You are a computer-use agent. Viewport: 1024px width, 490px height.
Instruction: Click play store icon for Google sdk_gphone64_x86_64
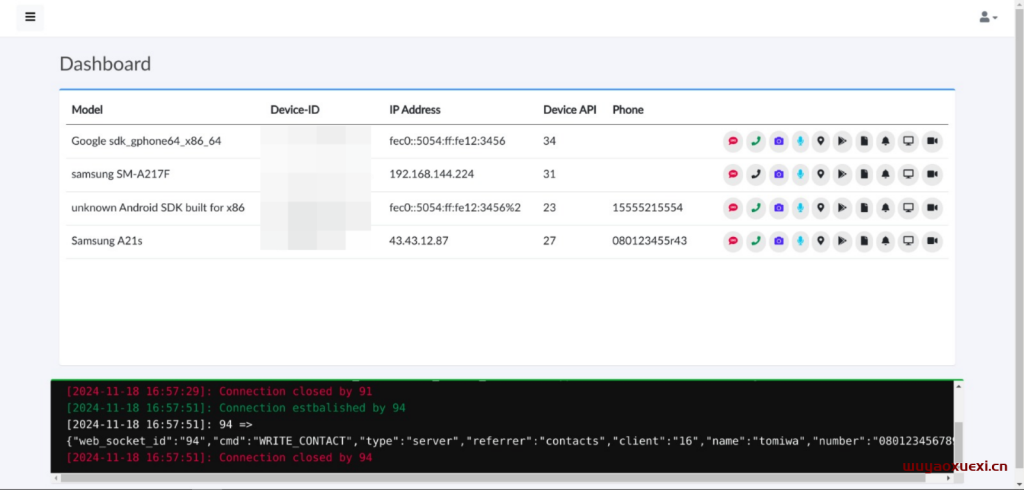842,141
